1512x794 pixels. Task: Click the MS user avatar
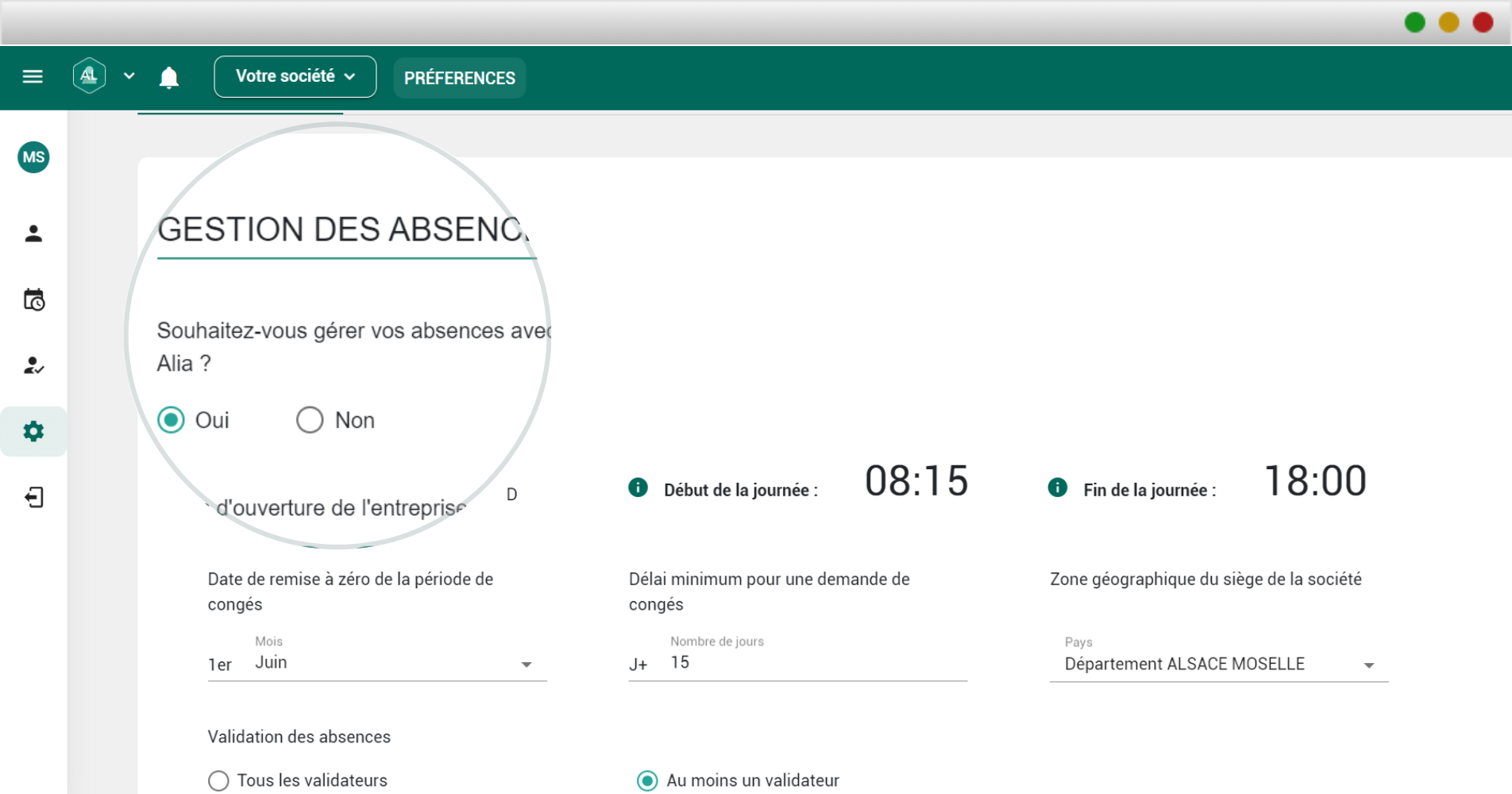click(33, 157)
